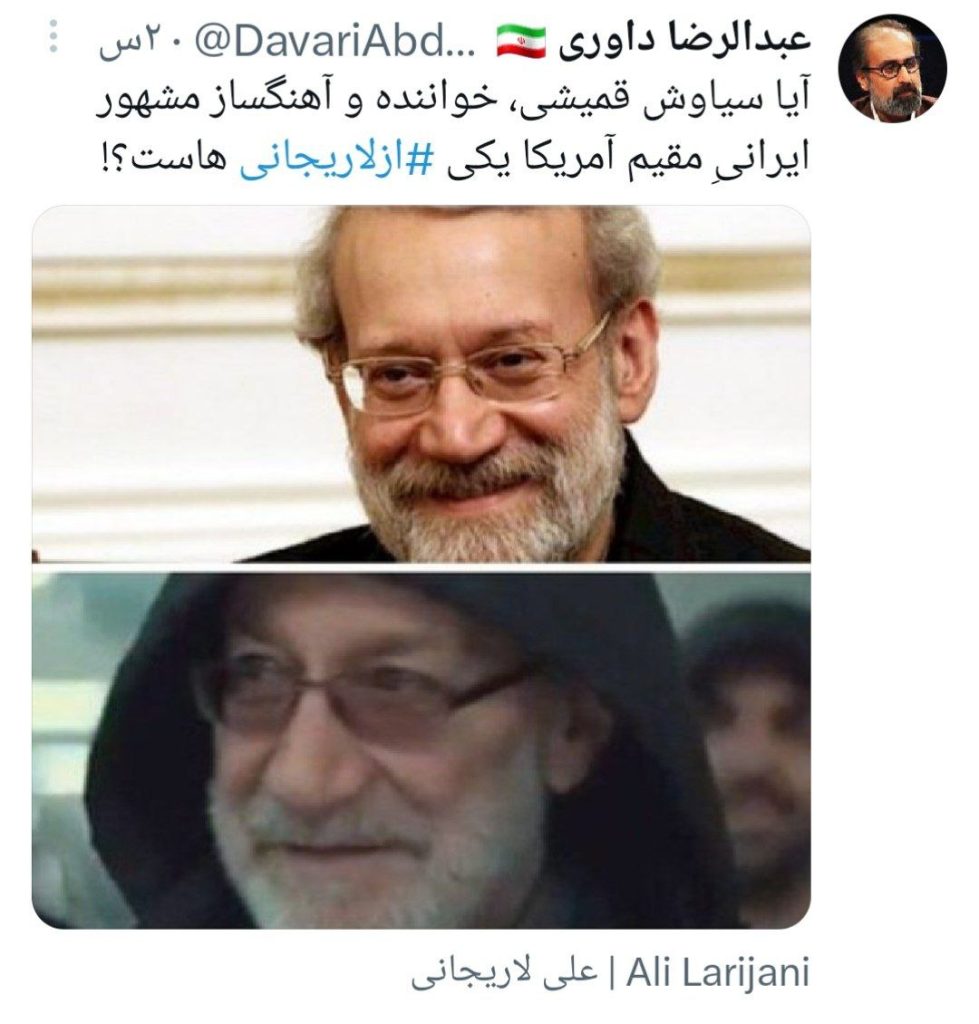Open the three-dot more options menu
This screenshot has width=979, height=1024.
click(x=54, y=37)
